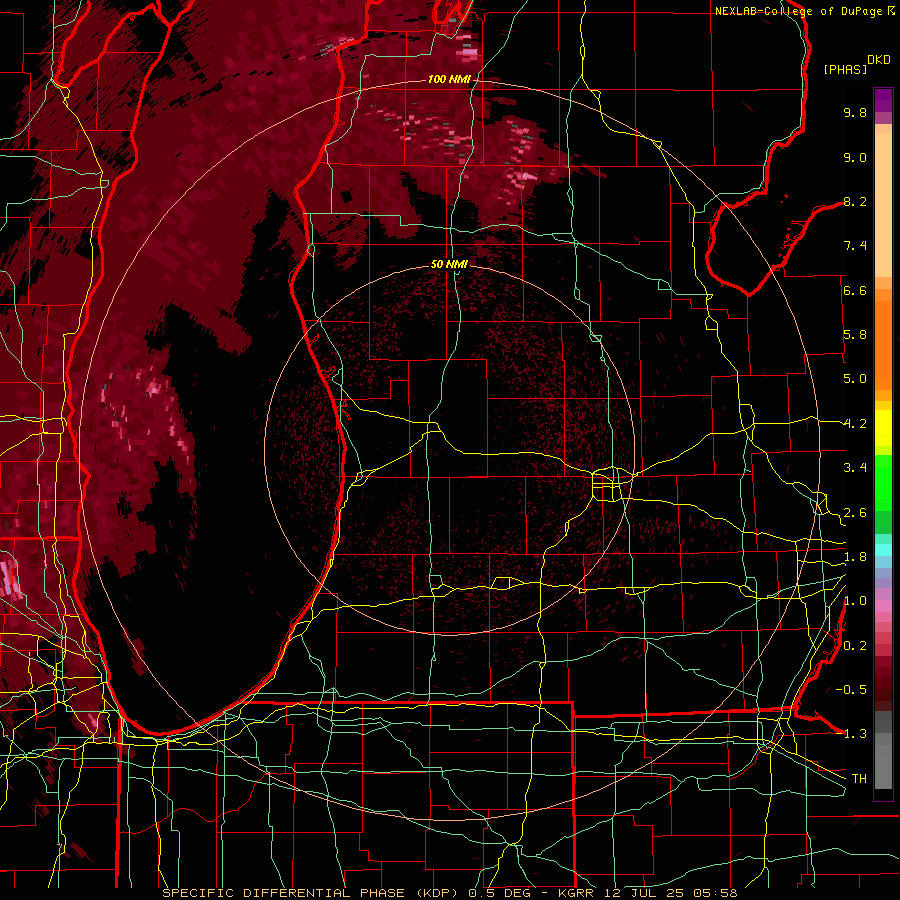The height and width of the screenshot is (900, 900).
Task: Click the 50 NMI range ring label
Action: [x=449, y=264]
